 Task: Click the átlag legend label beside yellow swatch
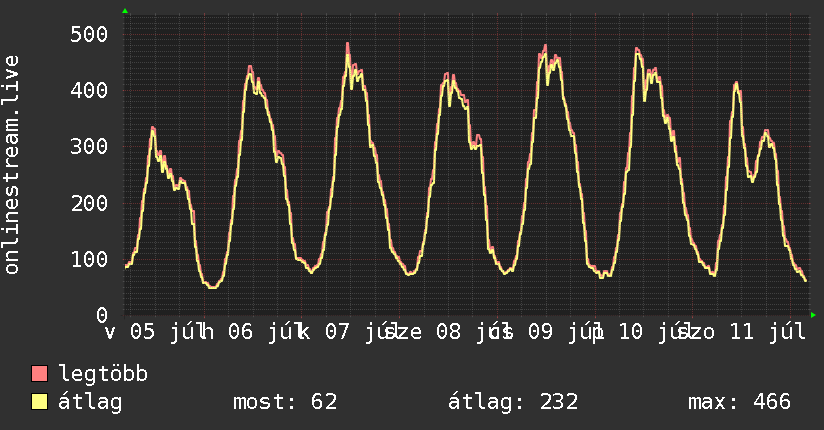(x=90, y=402)
